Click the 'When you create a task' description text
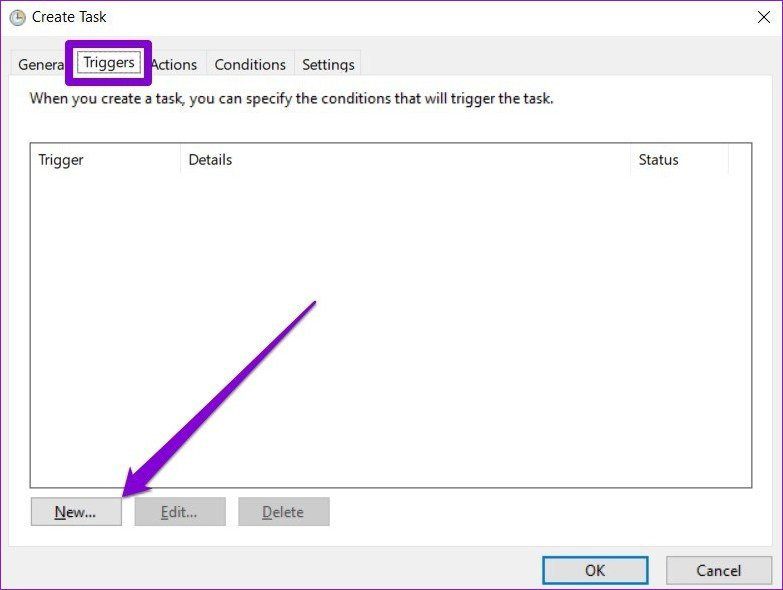The height and width of the screenshot is (590, 783). pos(291,98)
